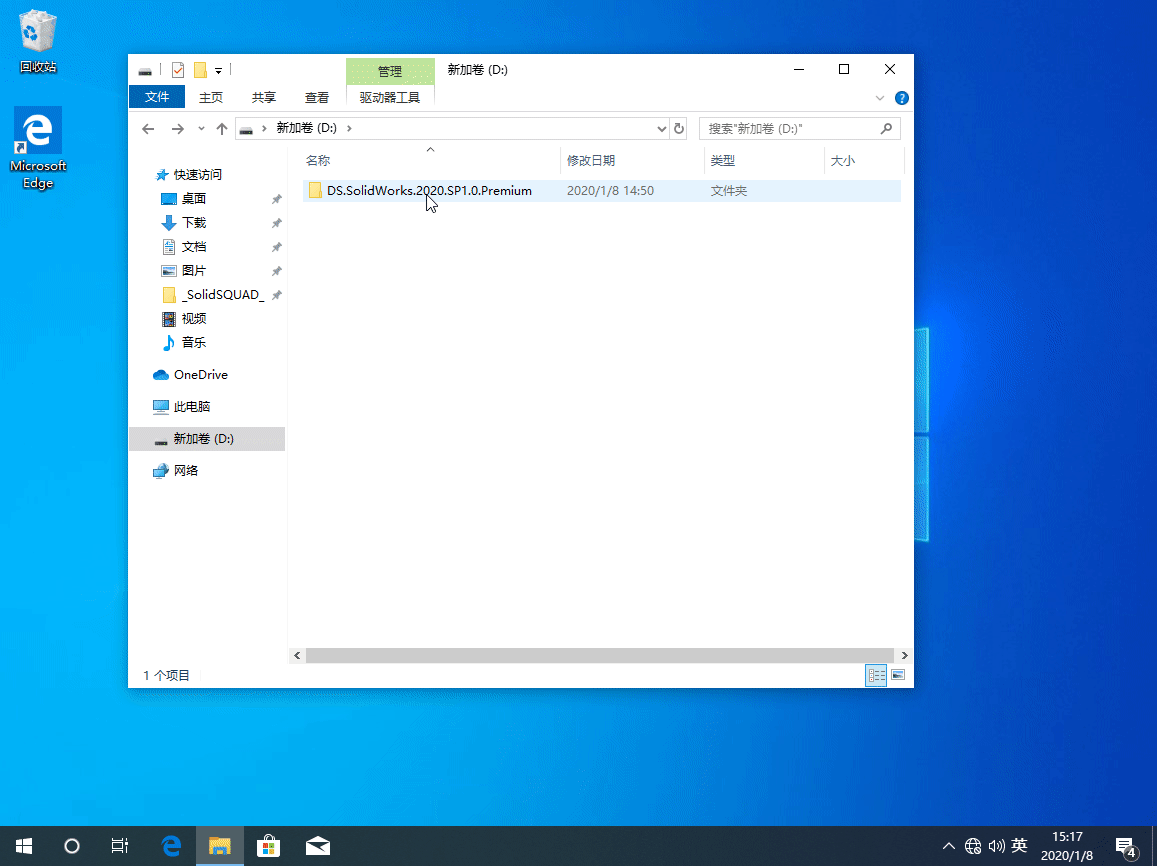Click the 文件夹 type cell
Viewport: 1157px width, 866px height.
[x=728, y=190]
